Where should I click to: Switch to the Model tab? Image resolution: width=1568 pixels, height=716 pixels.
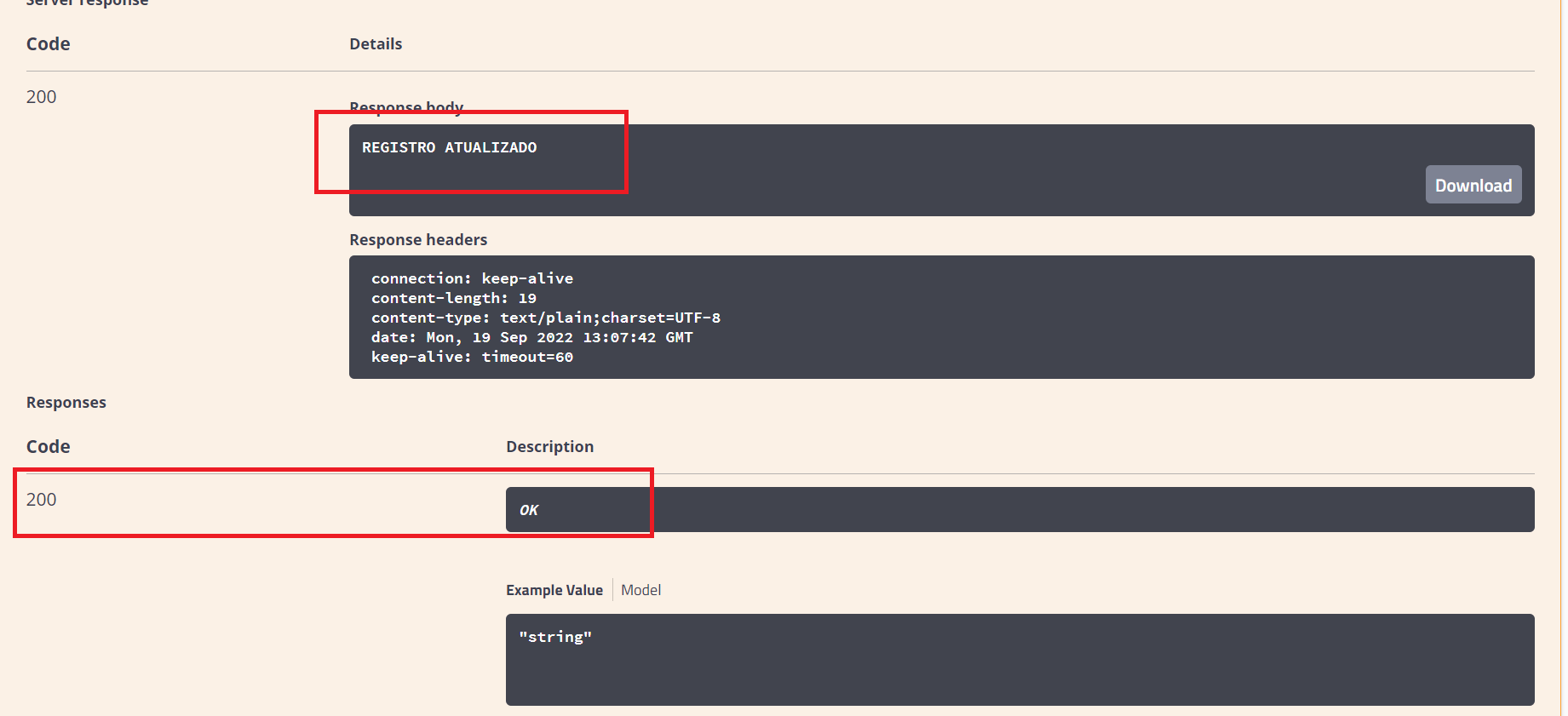pos(640,590)
